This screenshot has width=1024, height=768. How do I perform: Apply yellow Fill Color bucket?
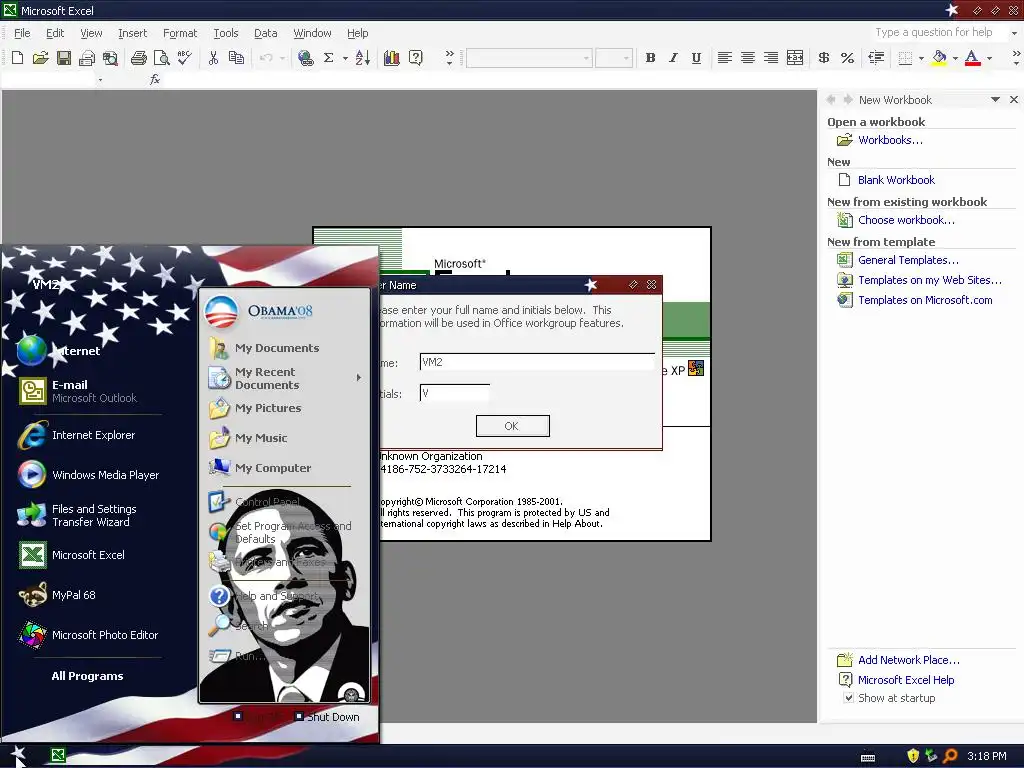tap(939, 58)
